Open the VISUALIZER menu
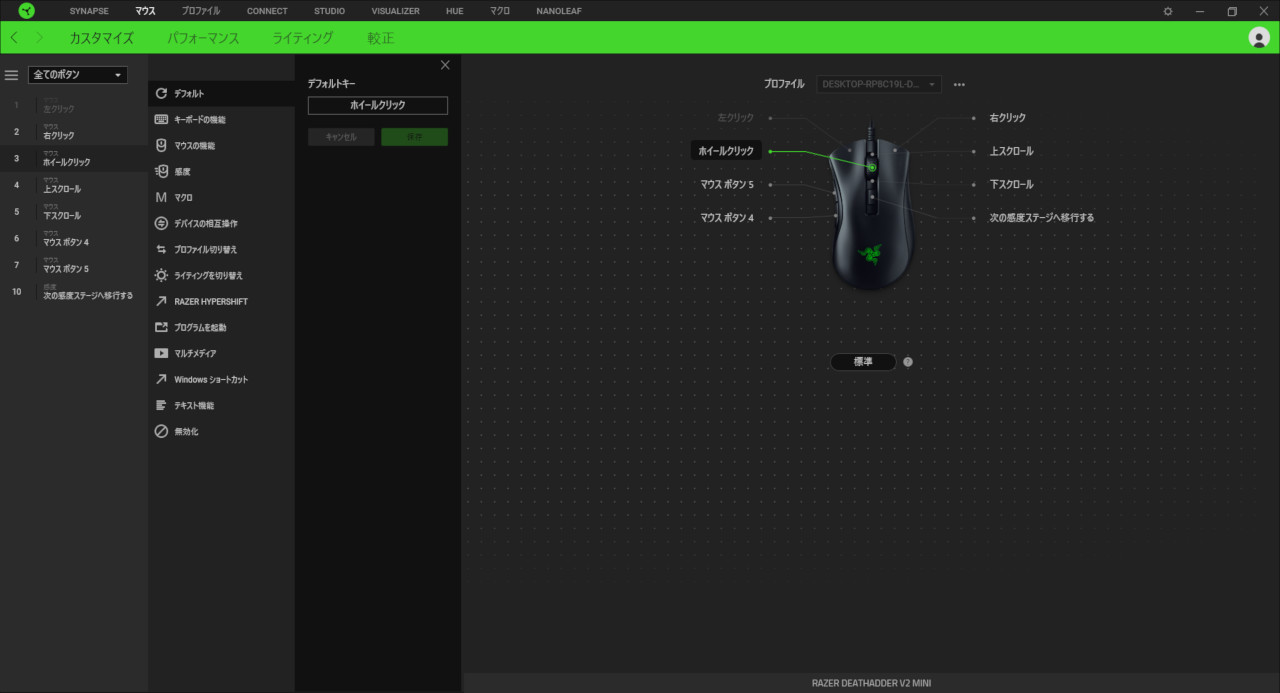Image resolution: width=1280 pixels, height=693 pixels. click(395, 11)
